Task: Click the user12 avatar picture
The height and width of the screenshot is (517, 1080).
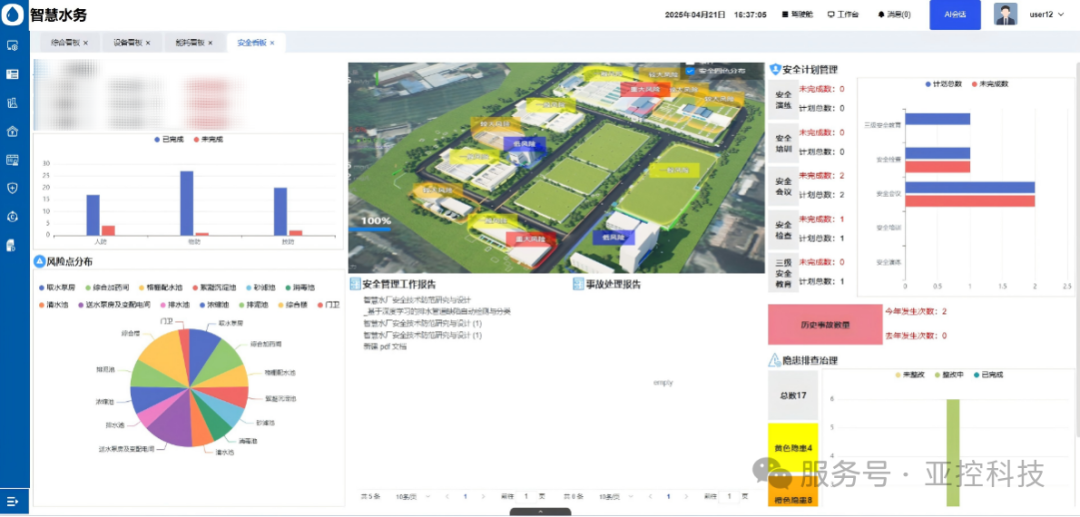Action: [x=1005, y=15]
